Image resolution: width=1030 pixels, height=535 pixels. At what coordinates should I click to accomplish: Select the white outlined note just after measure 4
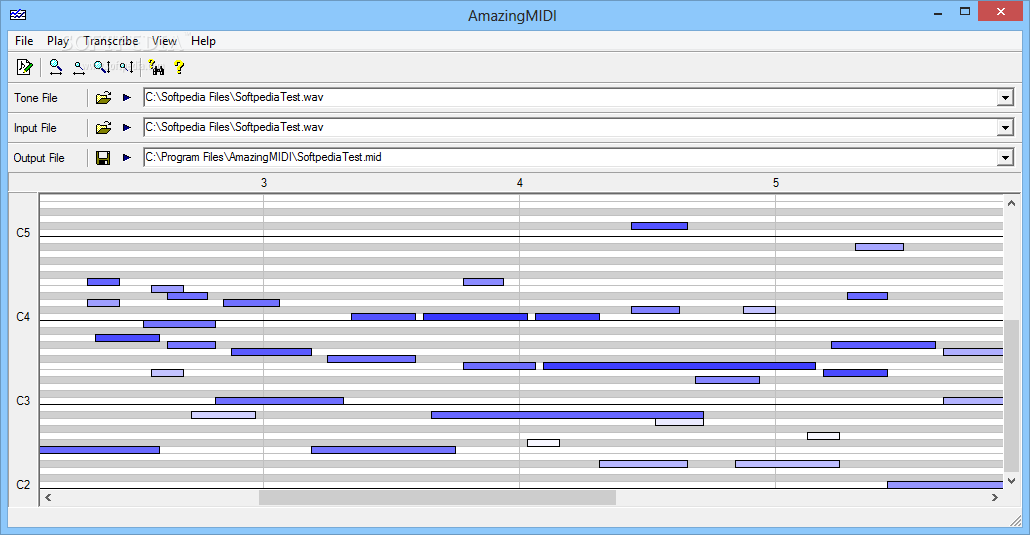(543, 443)
